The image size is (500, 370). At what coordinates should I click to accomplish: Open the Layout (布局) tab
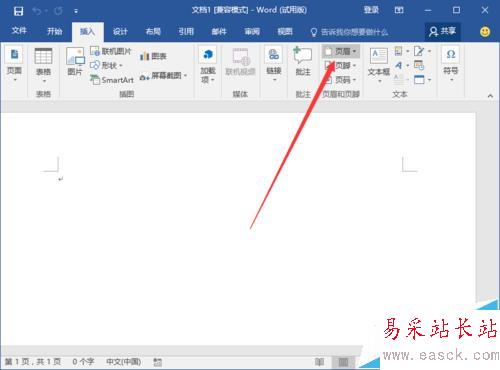point(153,32)
